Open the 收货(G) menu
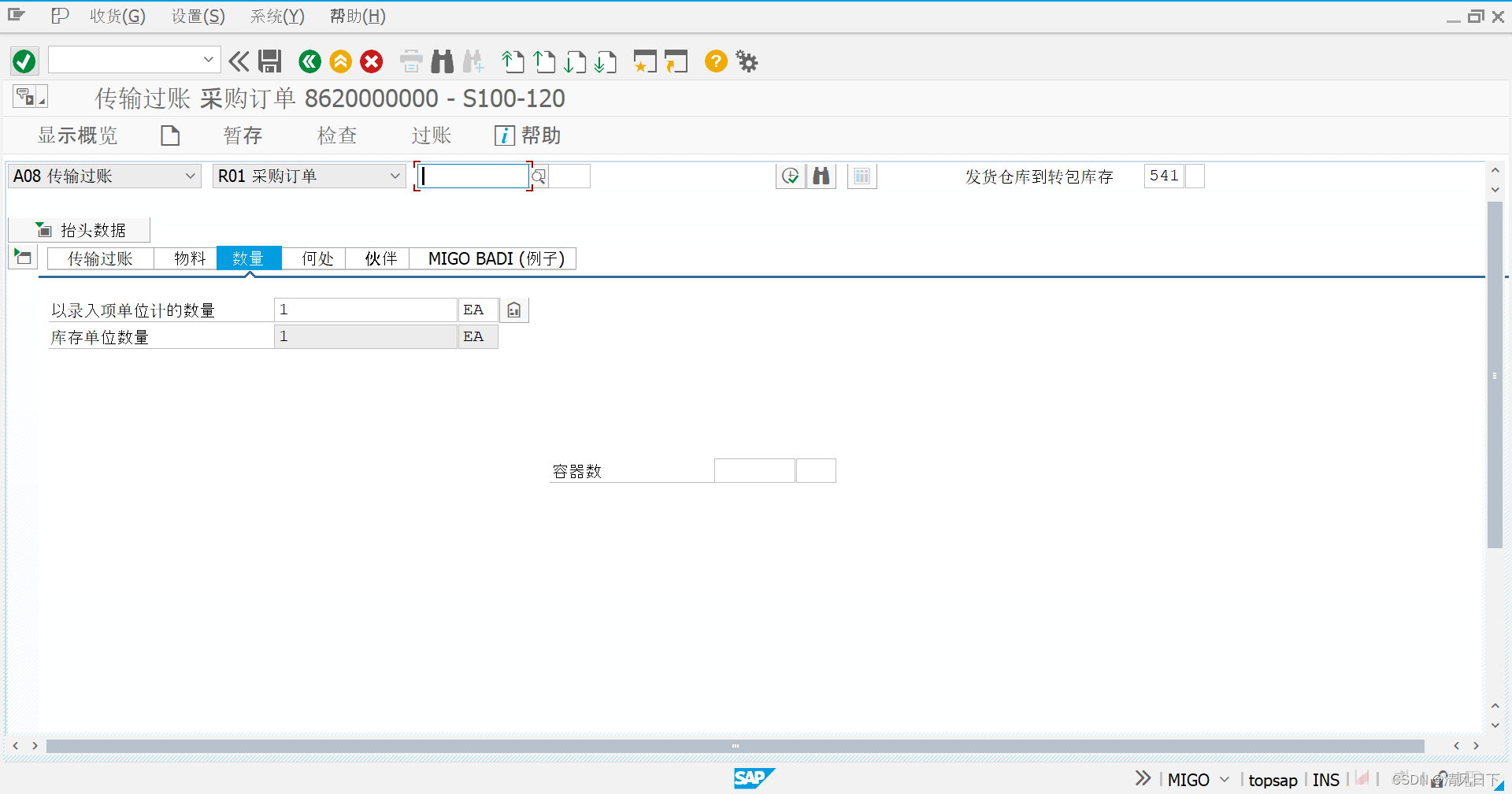The image size is (1512, 794). (x=117, y=16)
